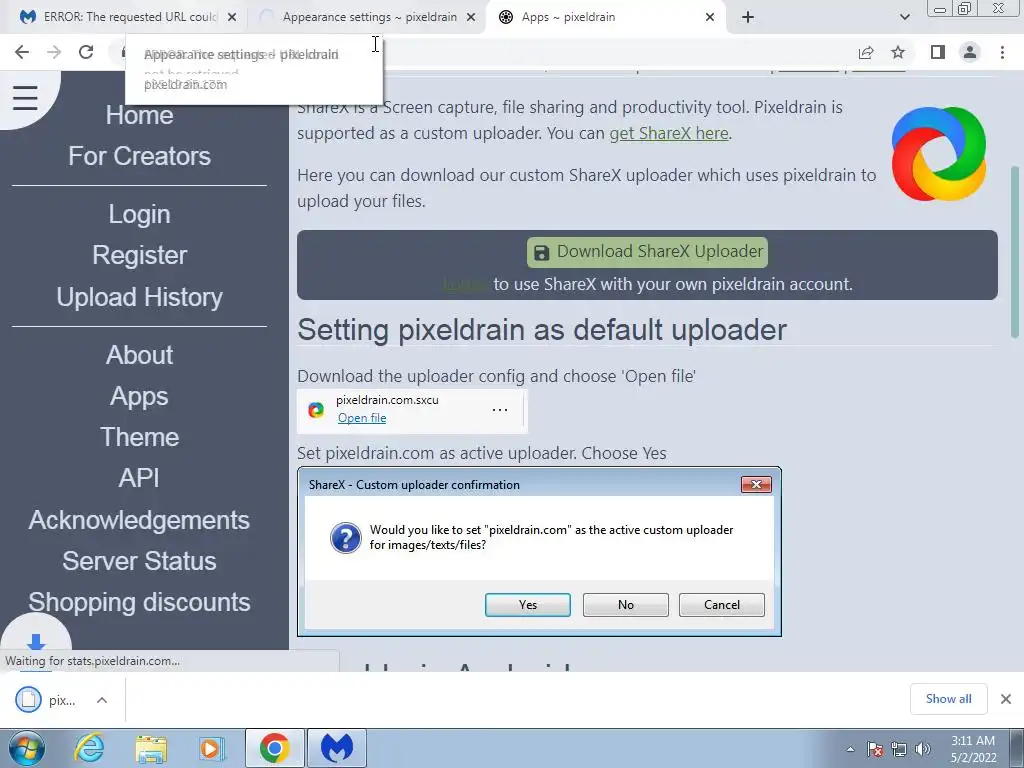This screenshot has height=768, width=1024.
Task: Open the Action Center flag icon
Action: [x=875, y=749]
